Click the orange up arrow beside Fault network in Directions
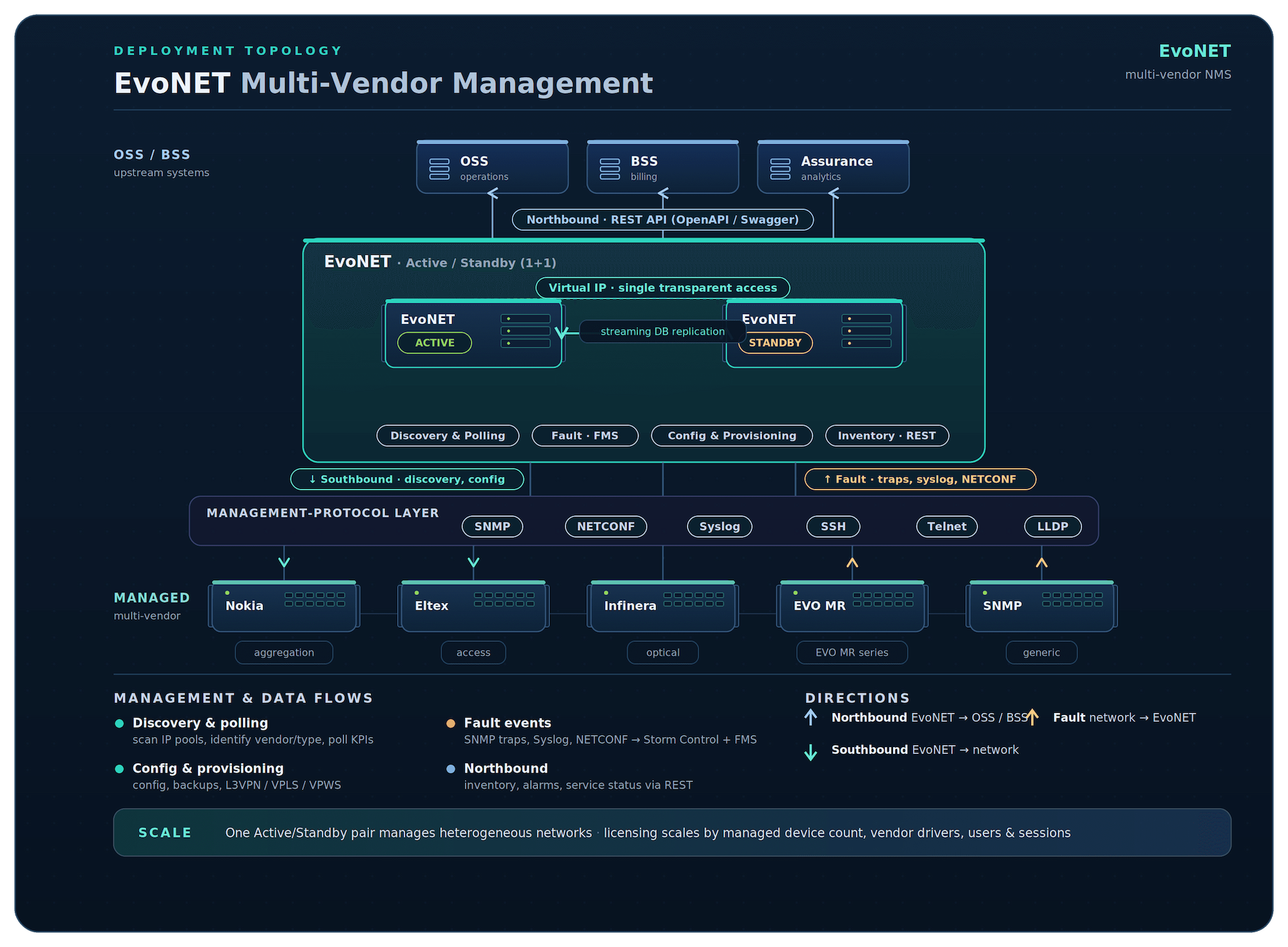This screenshot has width=1288, height=947. [x=1033, y=718]
